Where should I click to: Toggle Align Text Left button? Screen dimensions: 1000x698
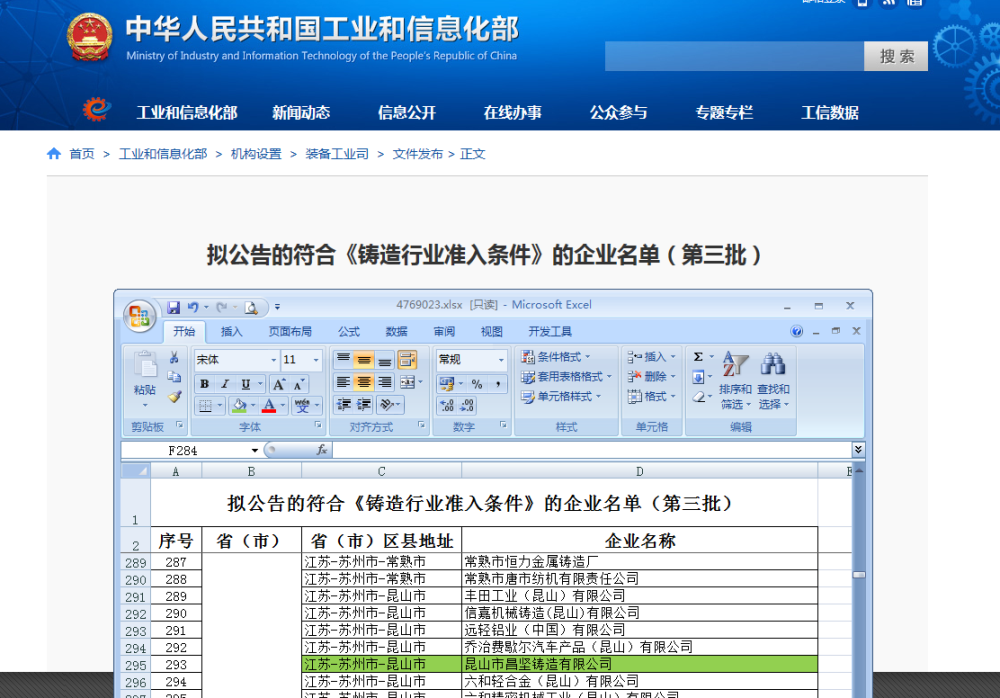tap(343, 383)
